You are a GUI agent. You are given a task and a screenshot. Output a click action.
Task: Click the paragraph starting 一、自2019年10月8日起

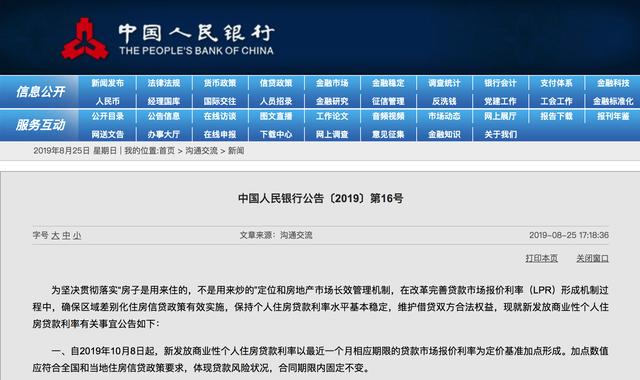coord(320,360)
